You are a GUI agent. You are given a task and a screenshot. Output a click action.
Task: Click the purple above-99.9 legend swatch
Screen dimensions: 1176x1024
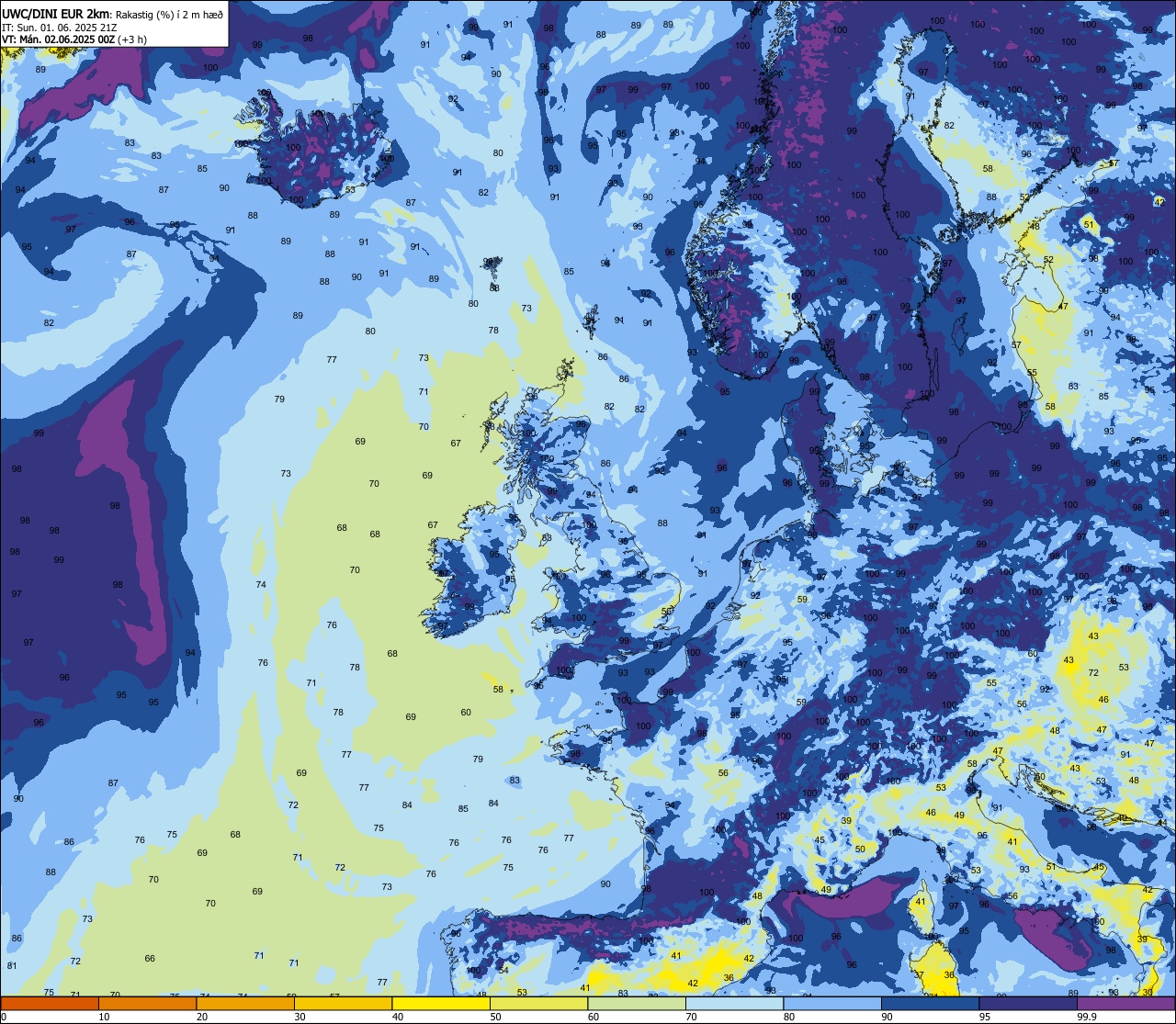(x=1125, y=1004)
